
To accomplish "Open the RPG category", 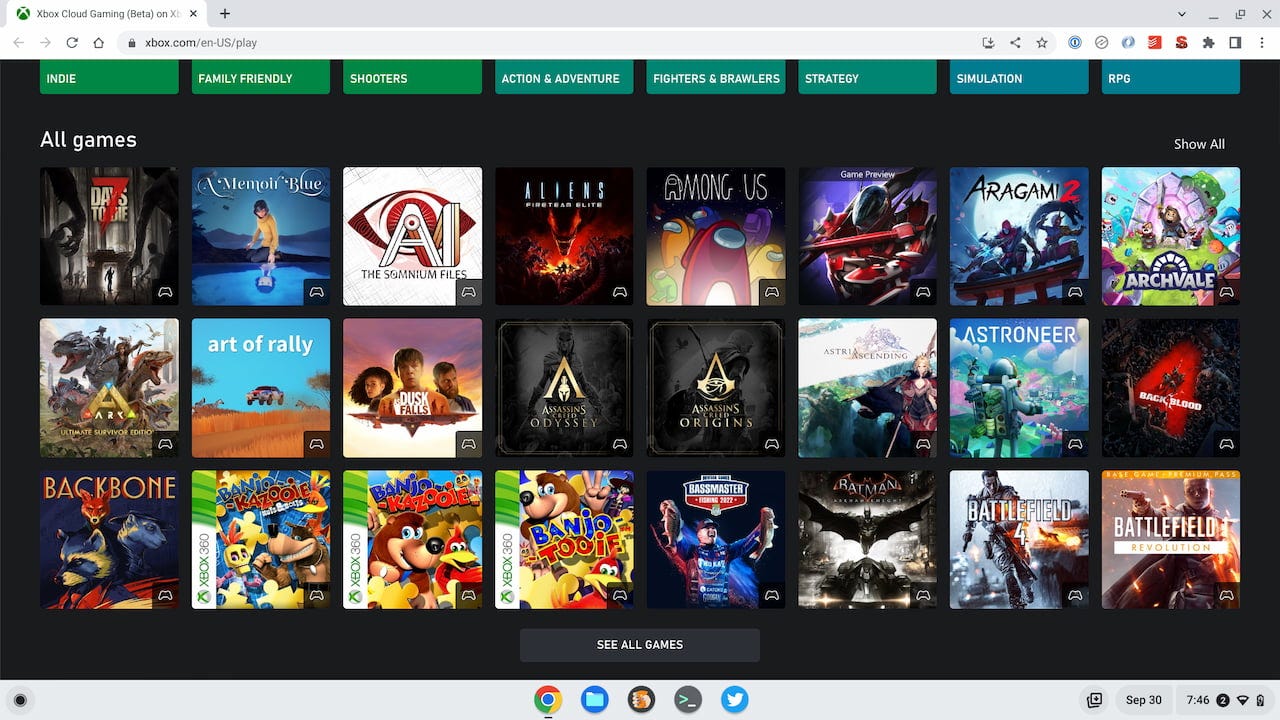I will 1171,77.
